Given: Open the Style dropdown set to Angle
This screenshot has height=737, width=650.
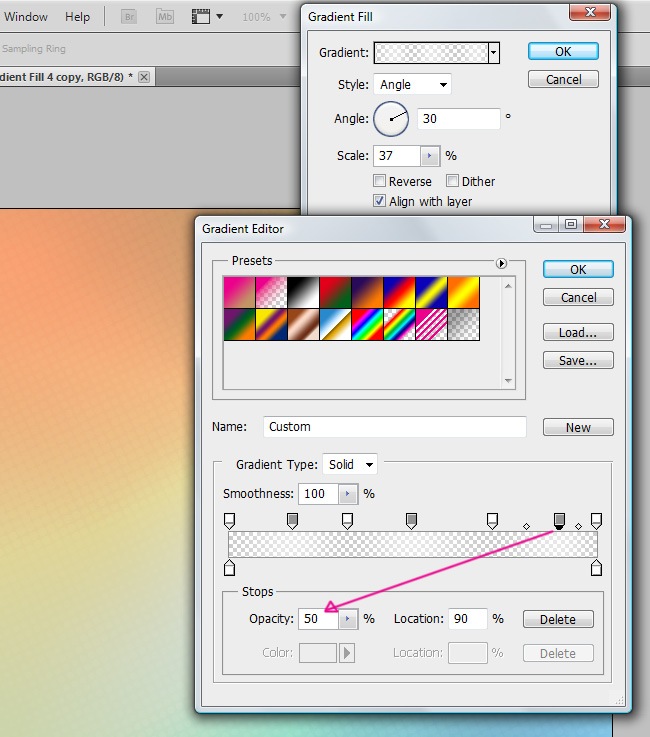Looking at the screenshot, I should tap(412, 85).
